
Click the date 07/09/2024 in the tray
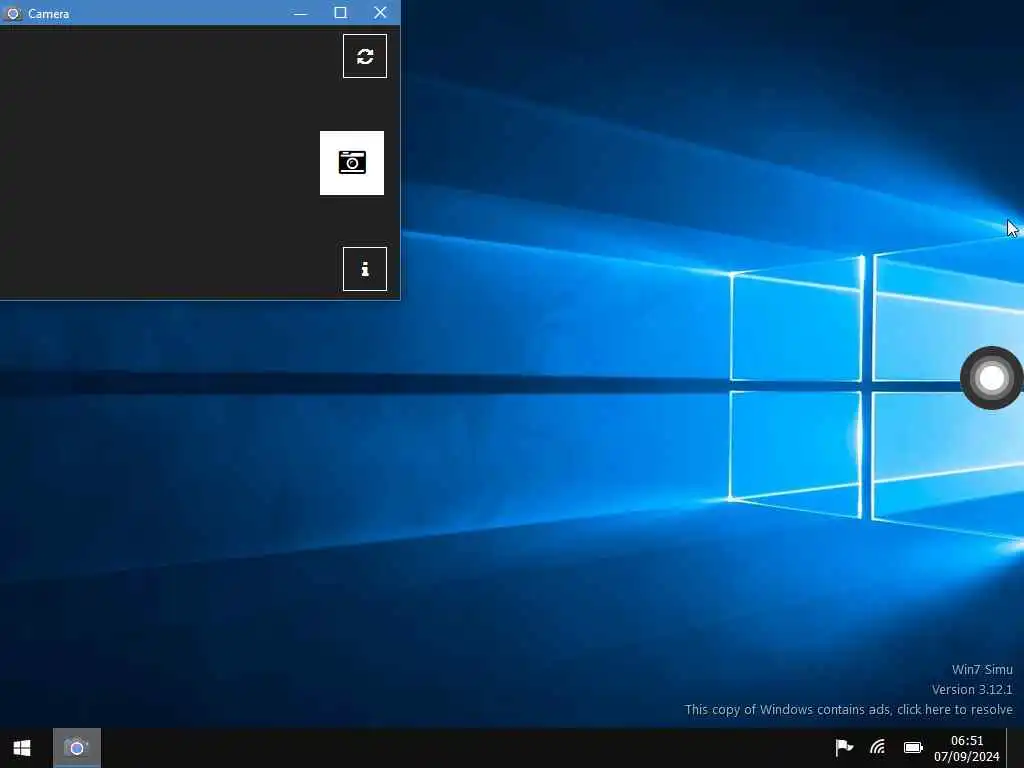967,757
